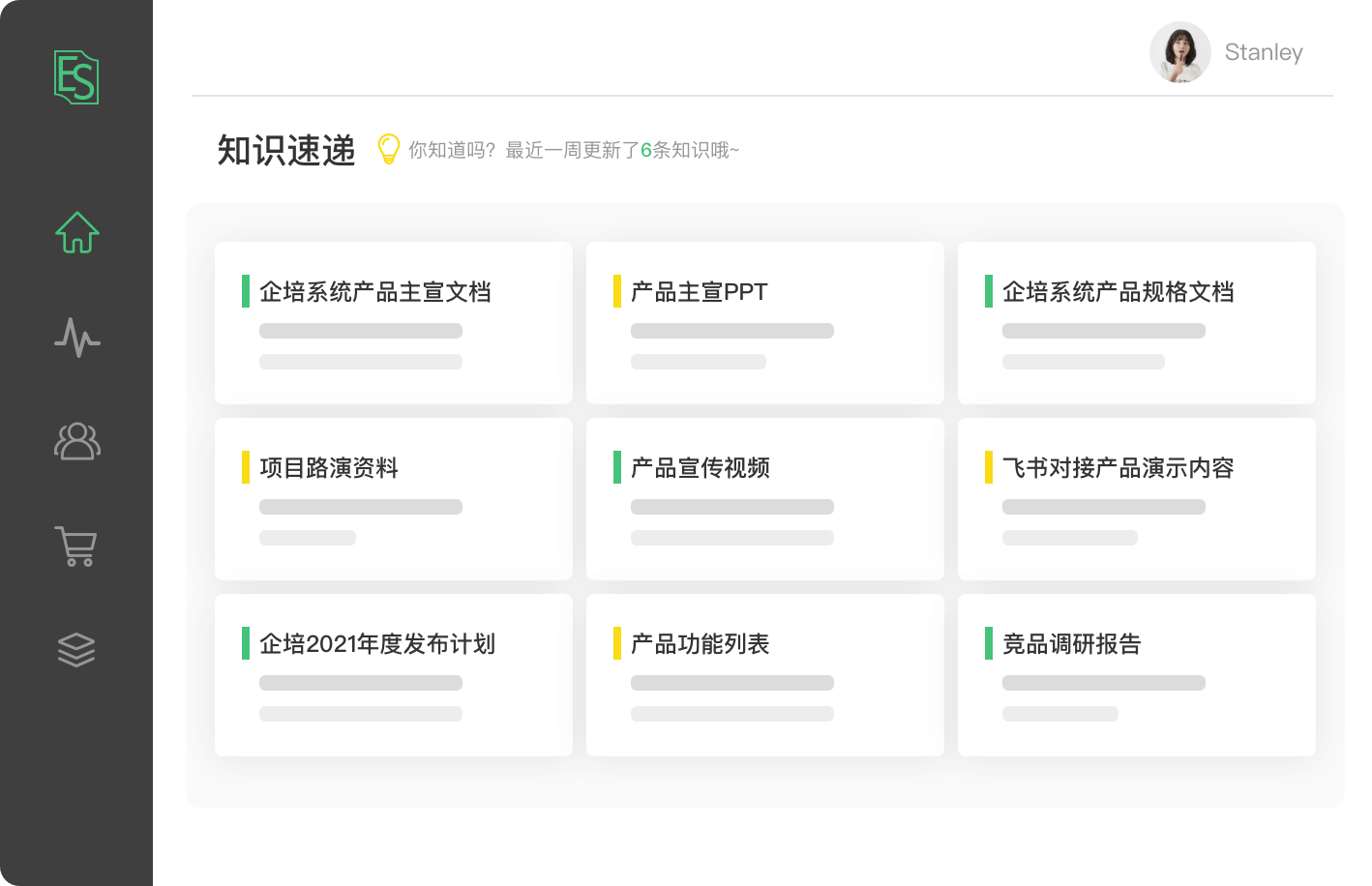The width and height of the screenshot is (1372, 886).
Task: Open the 企培系统产品规格文档 knowledge card
Action: point(1137,322)
